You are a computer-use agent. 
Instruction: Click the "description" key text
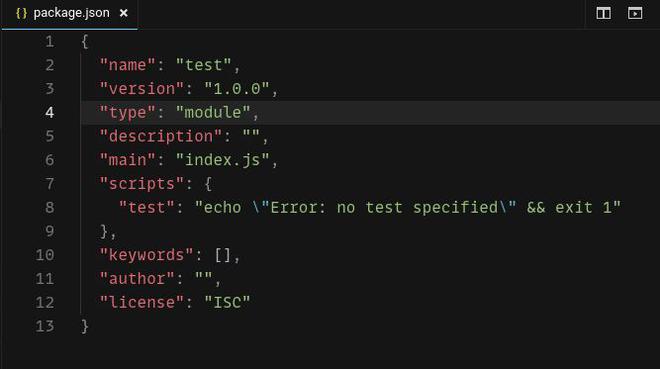pos(160,136)
